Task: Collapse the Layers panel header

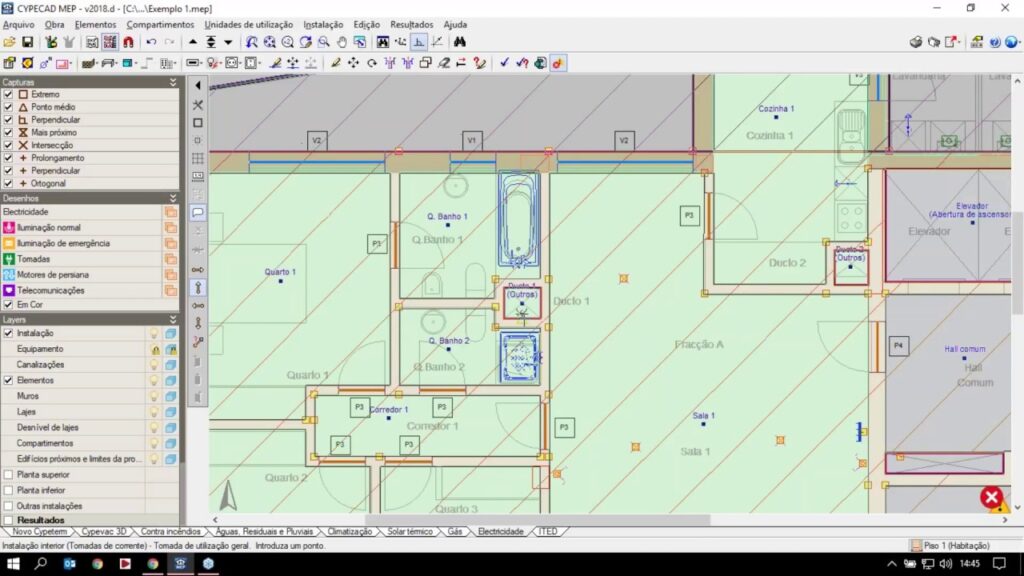Action: (x=173, y=319)
